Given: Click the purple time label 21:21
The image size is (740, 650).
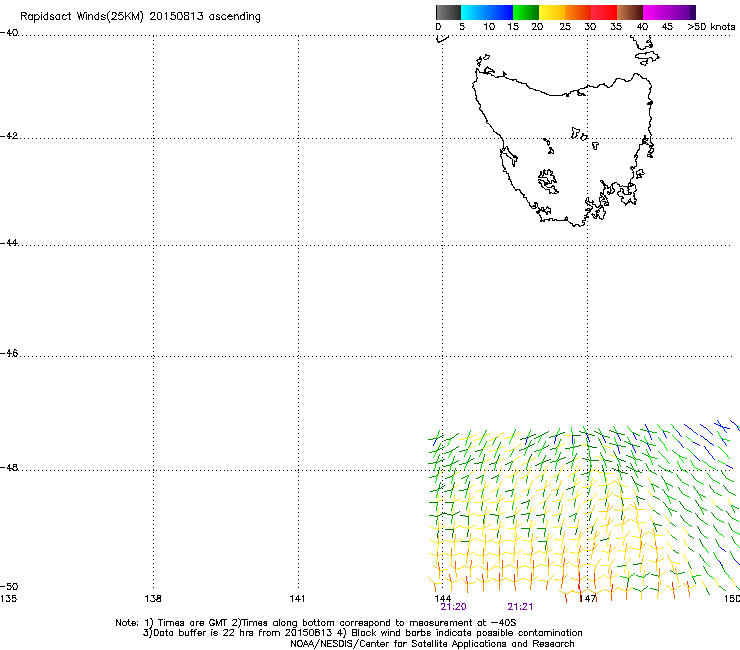Looking at the screenshot, I should (x=520, y=607).
